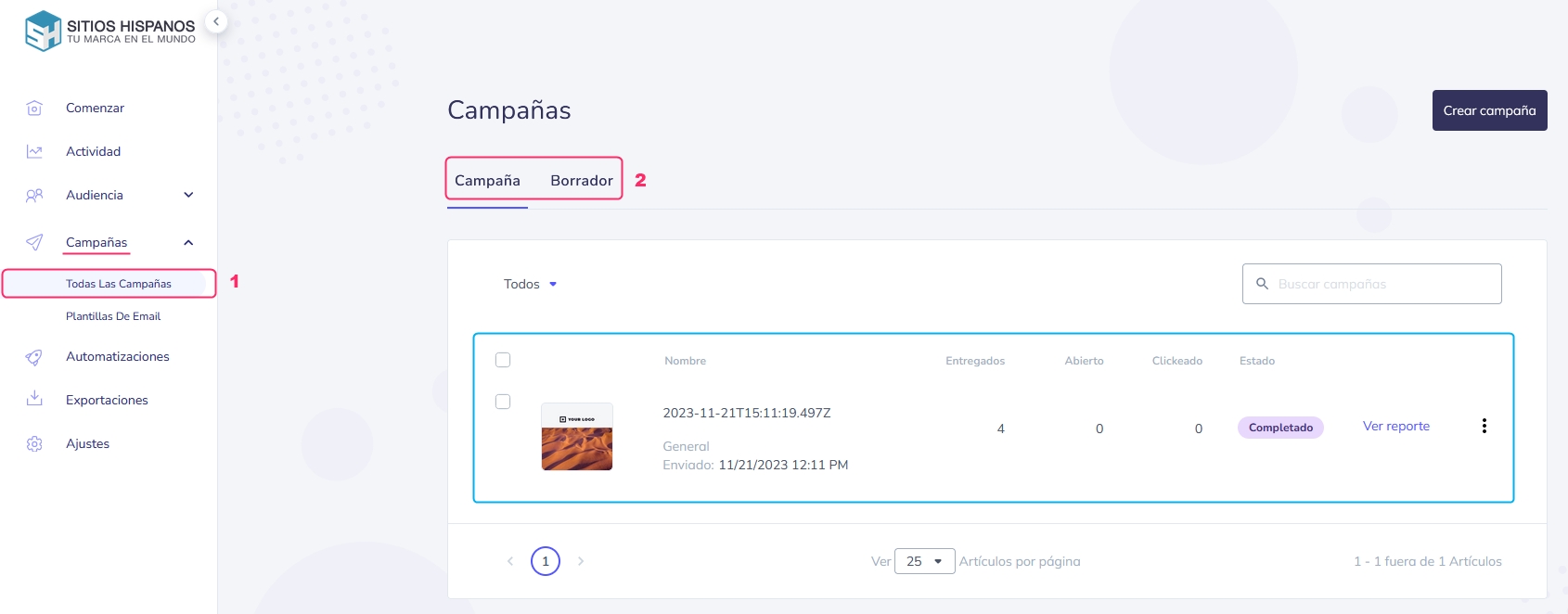Tick the select-all checkbox in table header

(503, 360)
